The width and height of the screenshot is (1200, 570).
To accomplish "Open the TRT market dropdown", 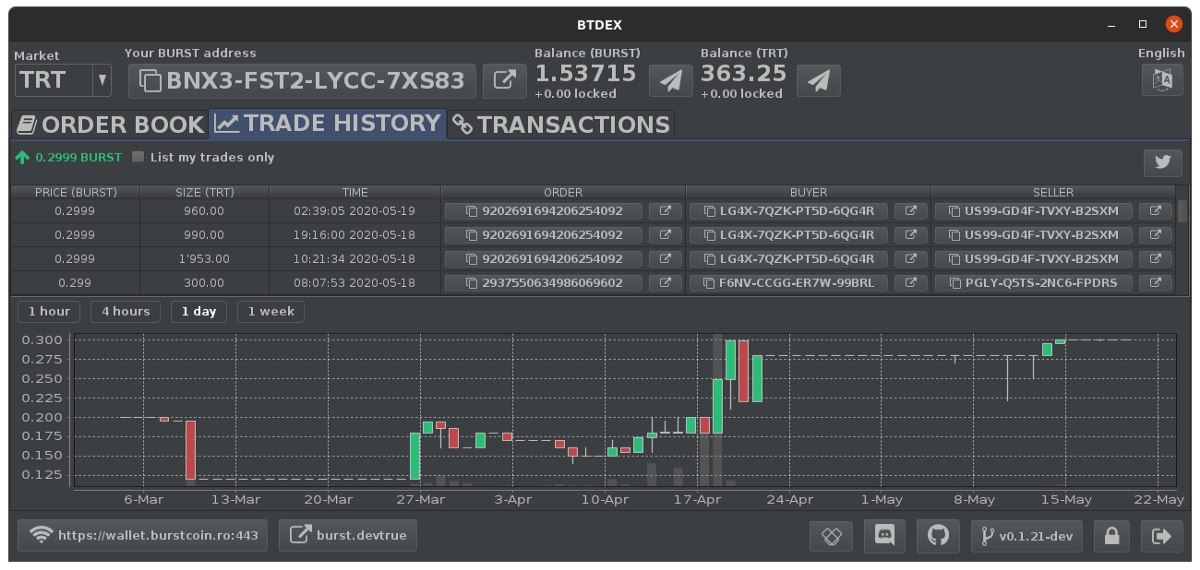I will coord(62,80).
